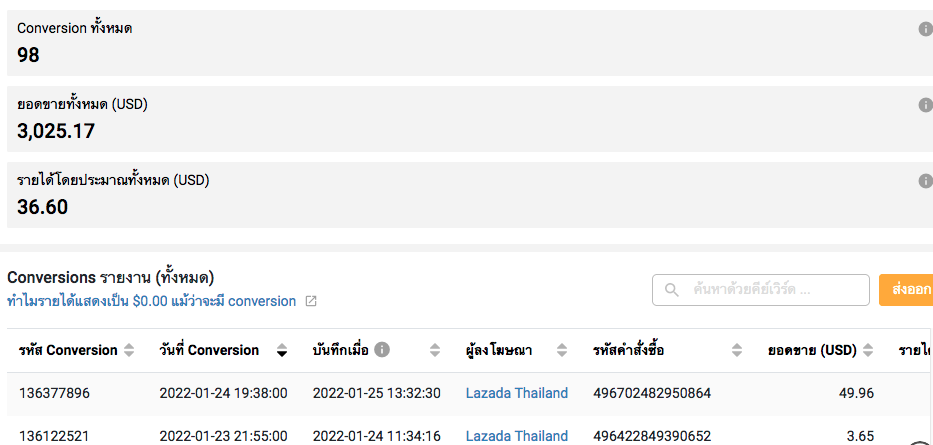
Task: Sort by รหัสคำสั่งซื้อ using its sort arrows
Action: pos(737,350)
